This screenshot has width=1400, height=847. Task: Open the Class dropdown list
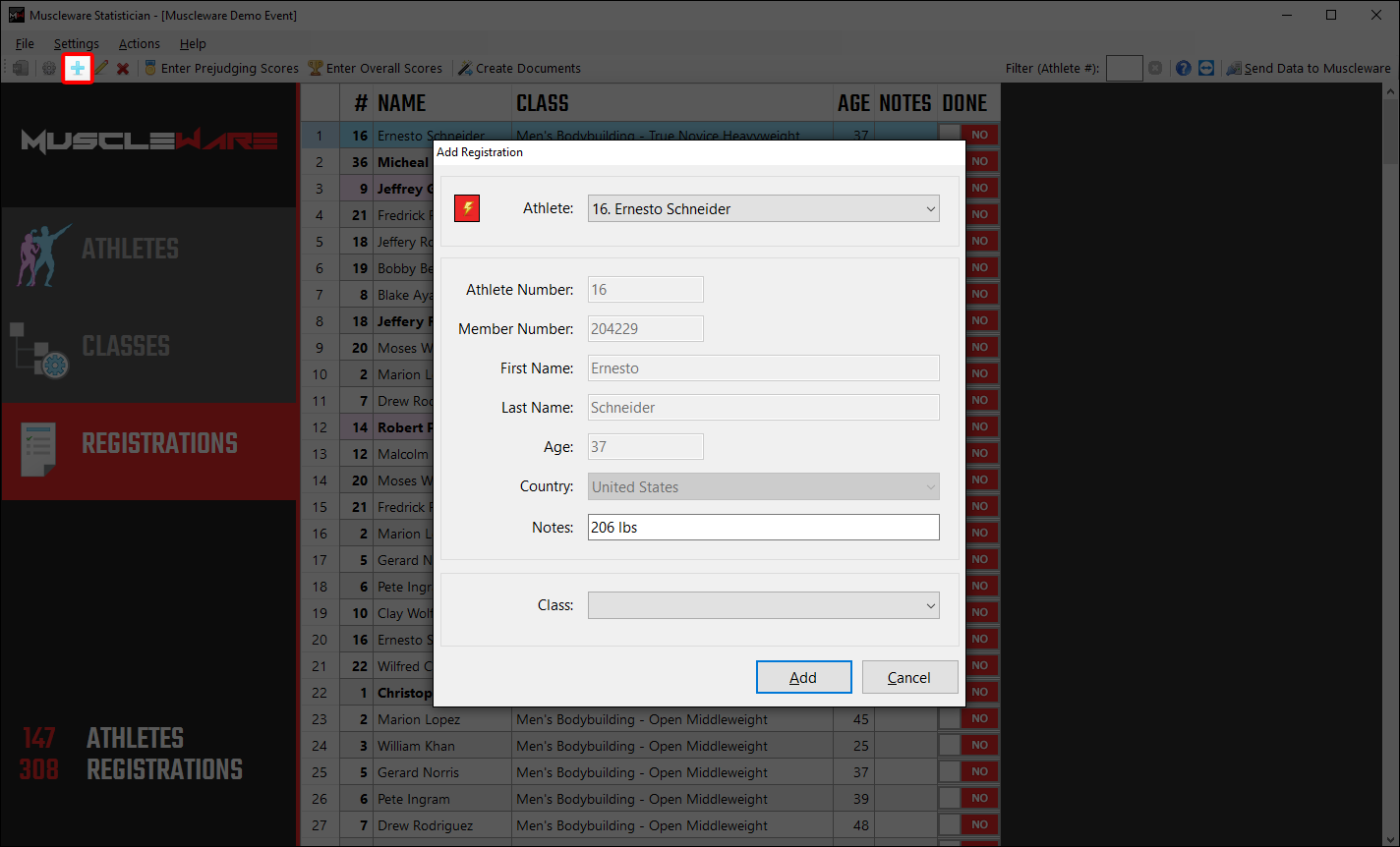pos(763,605)
